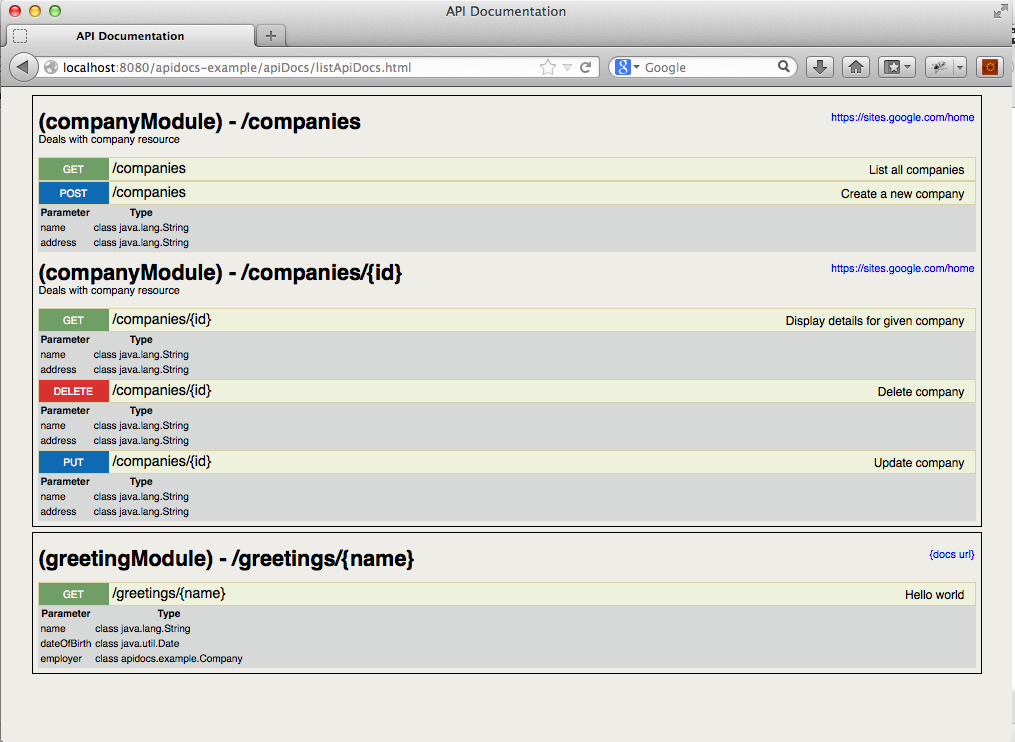Click the orange extension icon in toolbar

990,67
